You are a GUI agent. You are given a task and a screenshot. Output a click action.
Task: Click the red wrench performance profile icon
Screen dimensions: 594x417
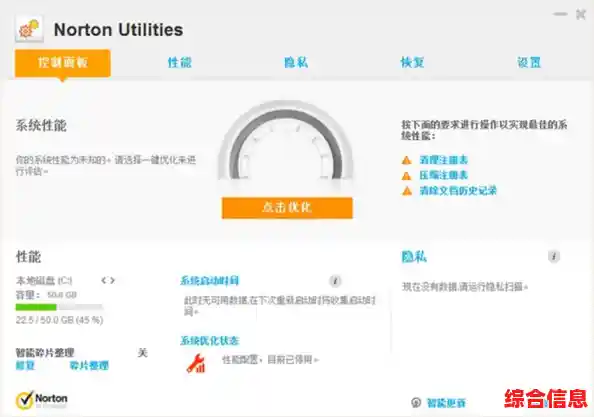click(x=196, y=363)
